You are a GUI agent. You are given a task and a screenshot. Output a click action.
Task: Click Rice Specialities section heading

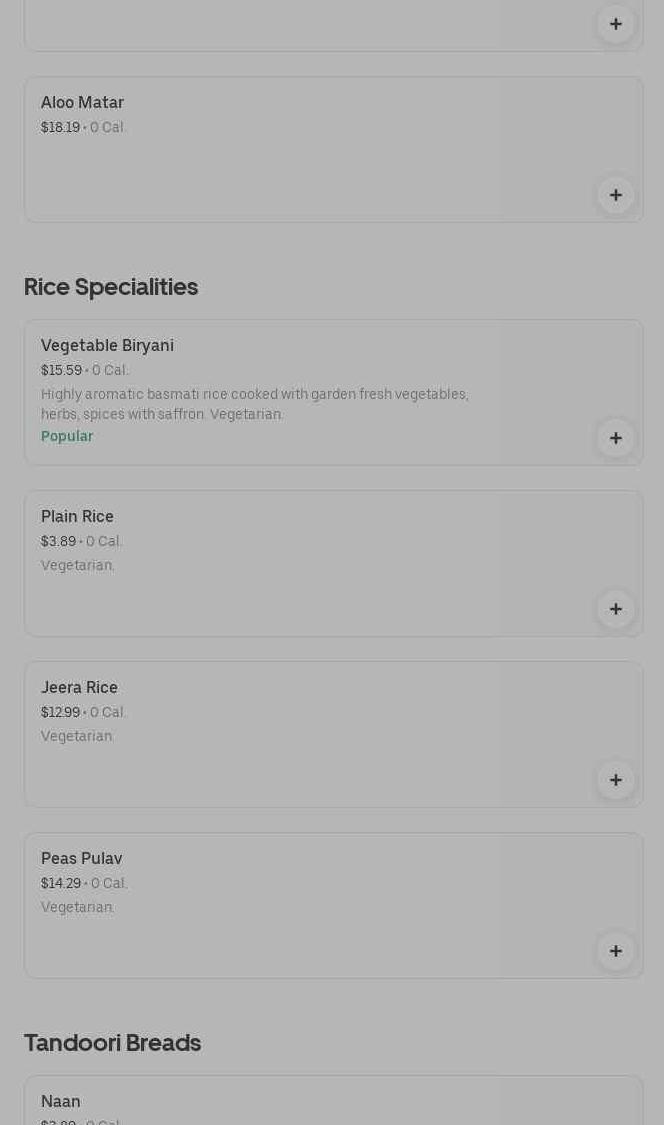point(111,286)
